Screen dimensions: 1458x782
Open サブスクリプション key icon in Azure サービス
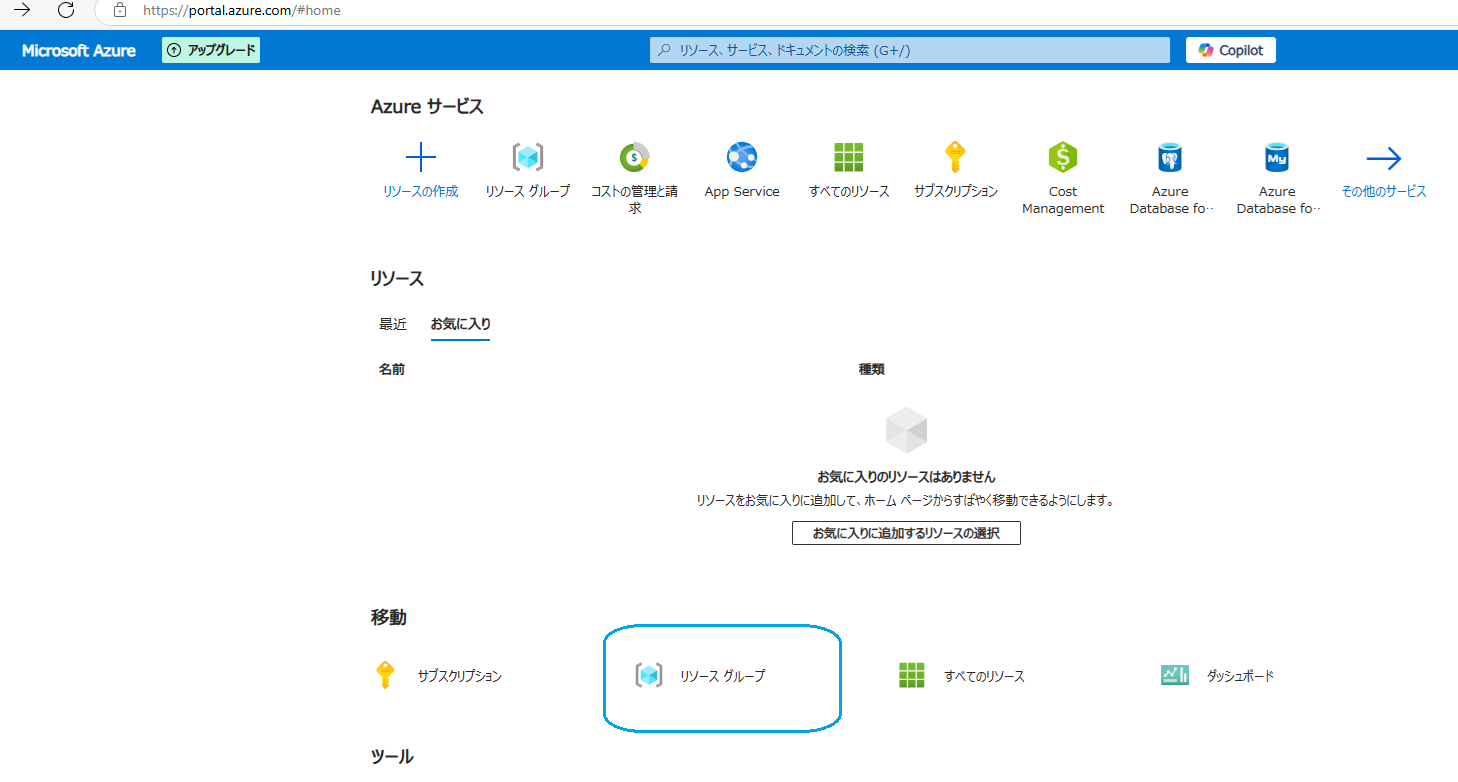pyautogui.click(x=955, y=158)
